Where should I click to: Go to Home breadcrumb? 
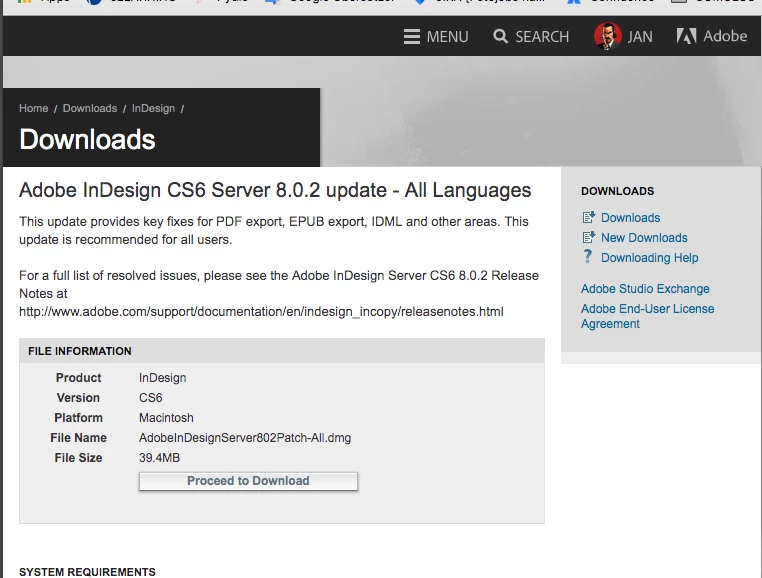pos(34,108)
